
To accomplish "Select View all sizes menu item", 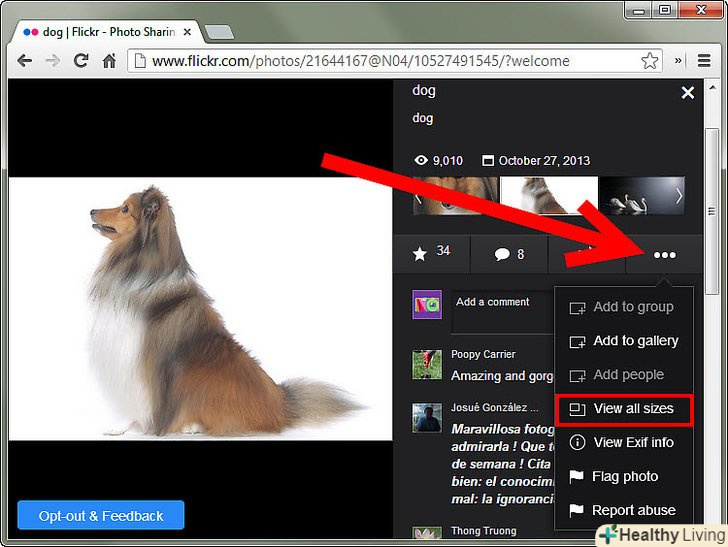I will 620,409.
